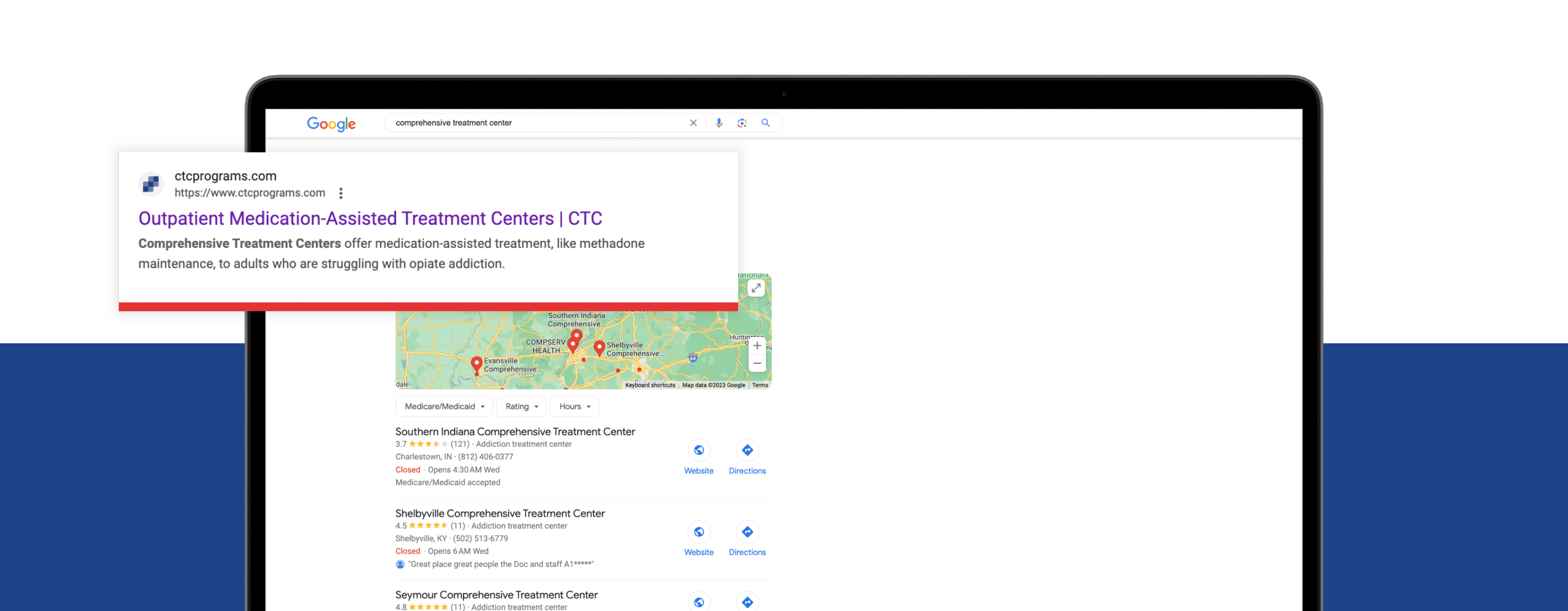Open three-dot menu beside ctcprograms.com URL

tap(341, 193)
